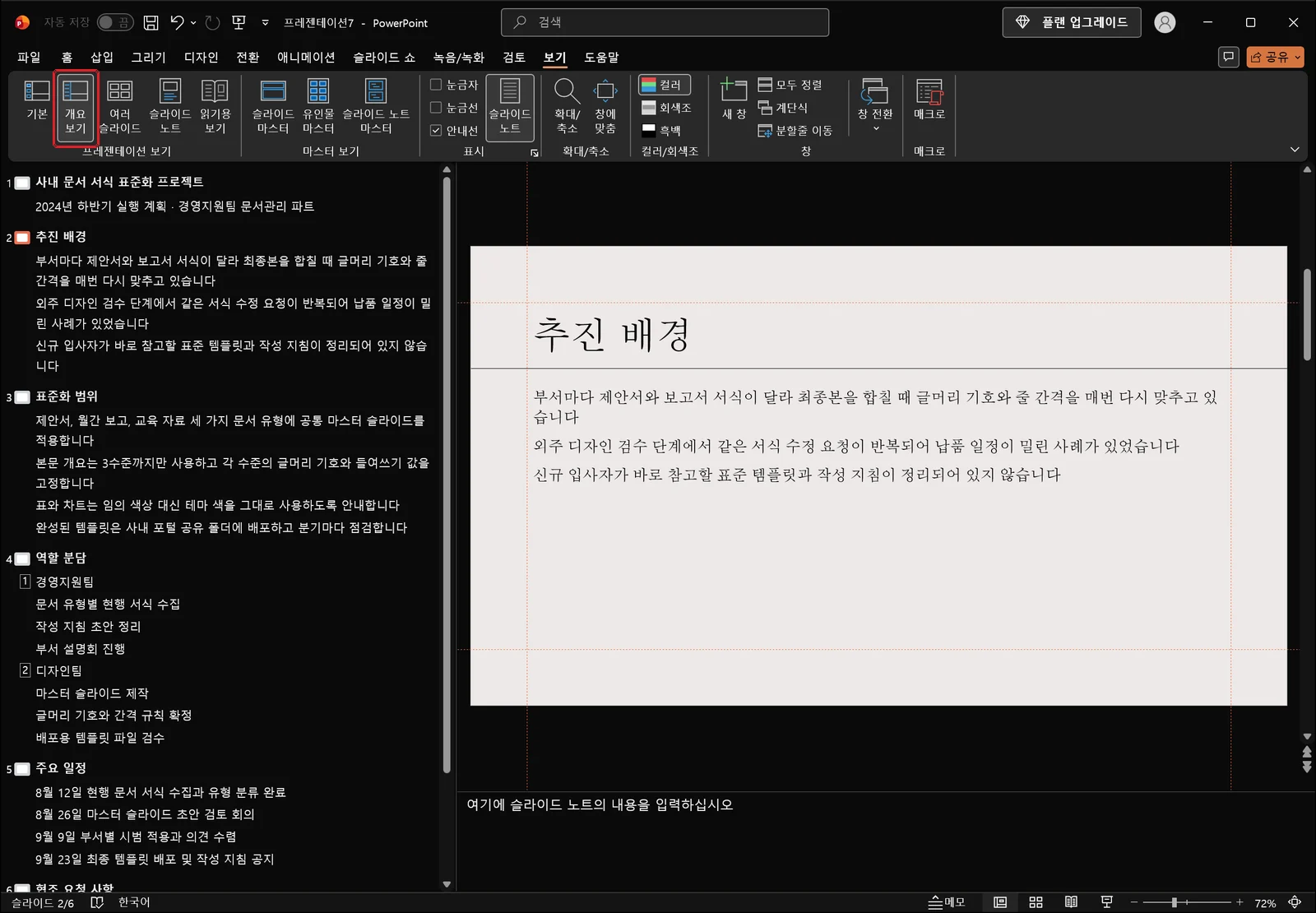Arrange All windows (모두 정렬)
The image size is (1316, 913).
click(790, 85)
